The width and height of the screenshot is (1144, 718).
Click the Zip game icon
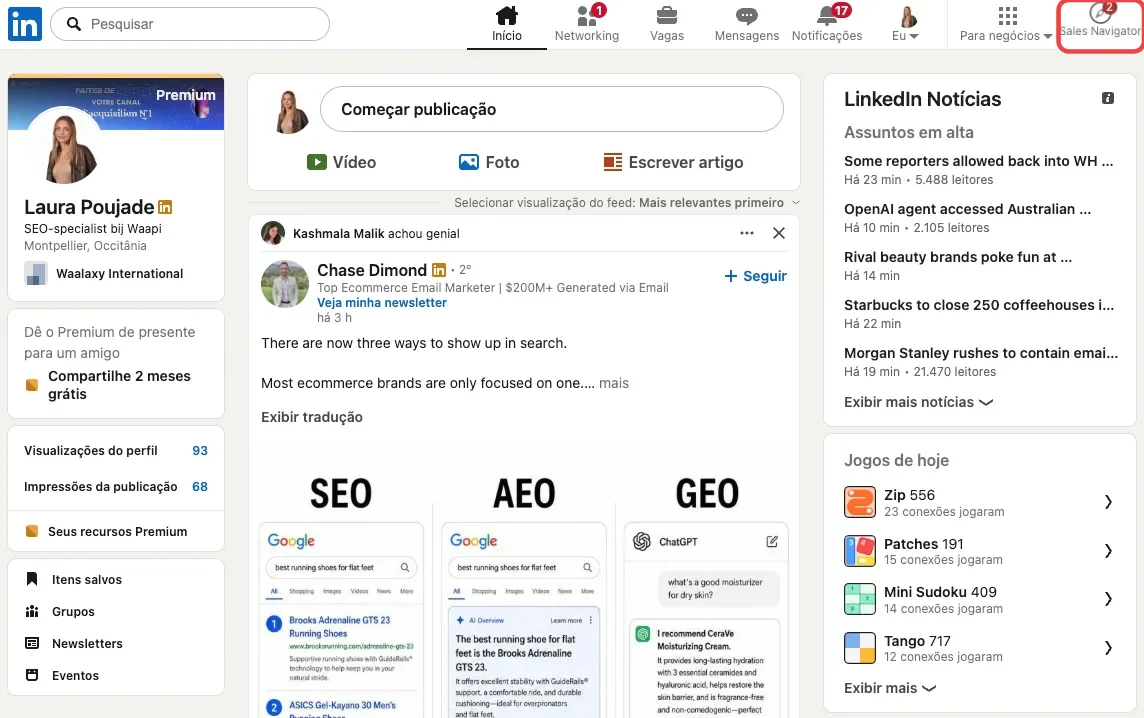point(859,502)
